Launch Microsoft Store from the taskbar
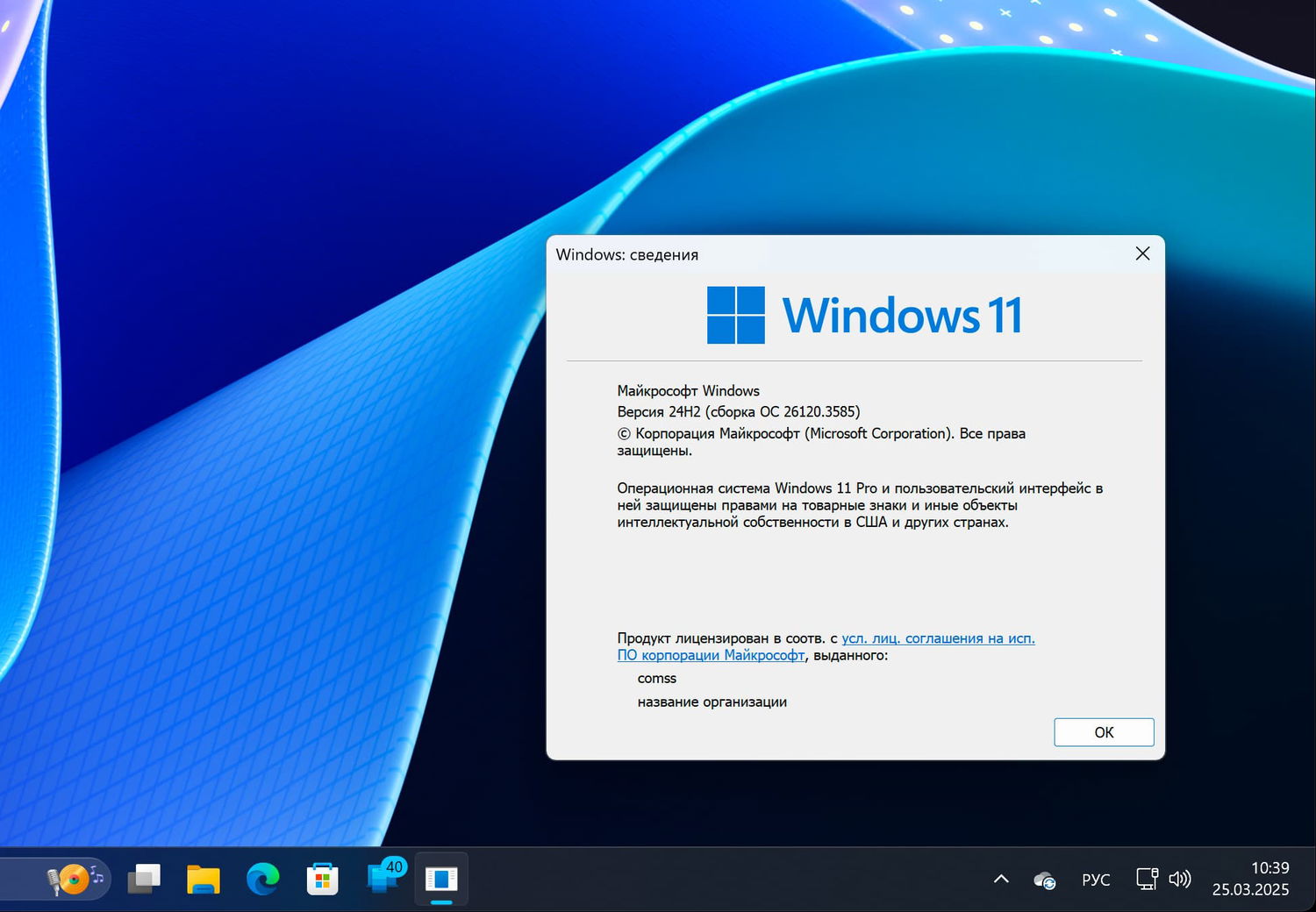Image resolution: width=1316 pixels, height=912 pixels. (322, 879)
